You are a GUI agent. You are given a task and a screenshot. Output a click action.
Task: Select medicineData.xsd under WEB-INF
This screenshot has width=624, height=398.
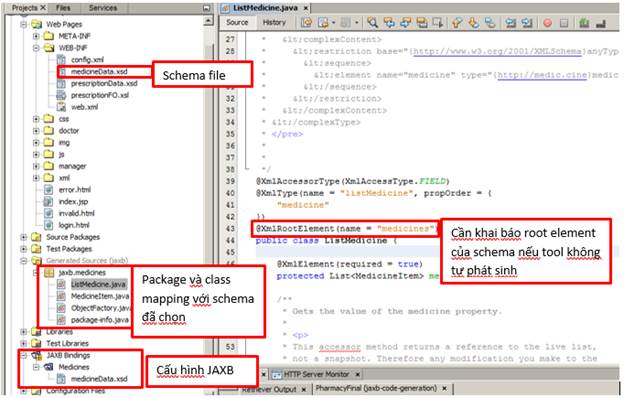click(x=99, y=72)
